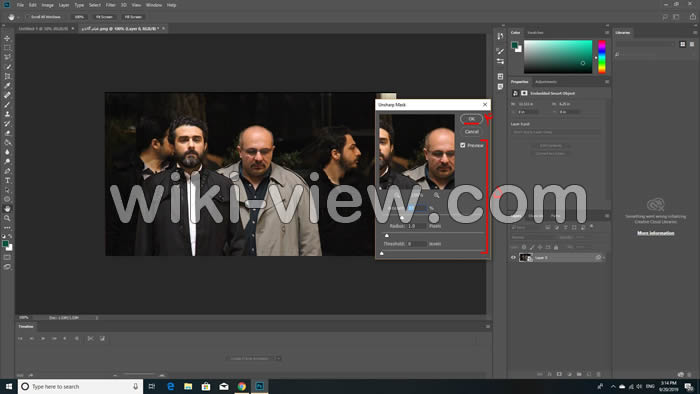Switch to the Untitled-1 document tab

(43, 29)
